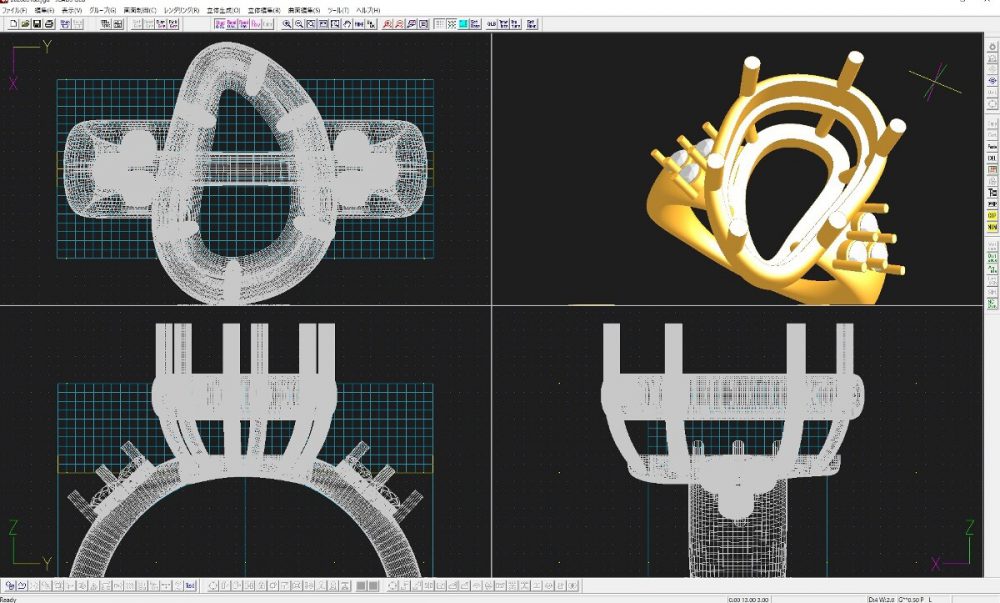Select the gold rendered perspective viewport
Image resolution: width=1000 pixels, height=603 pixels.
tap(737, 169)
